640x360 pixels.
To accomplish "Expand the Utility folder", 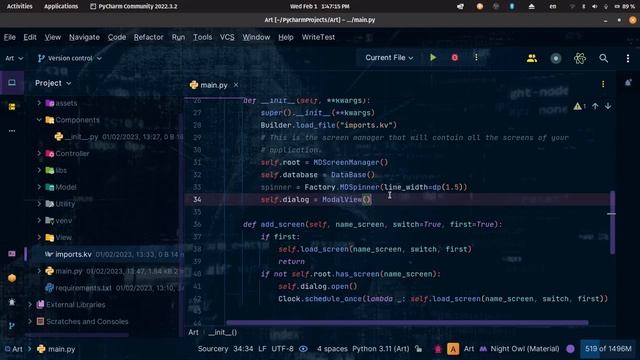I will (39, 204).
